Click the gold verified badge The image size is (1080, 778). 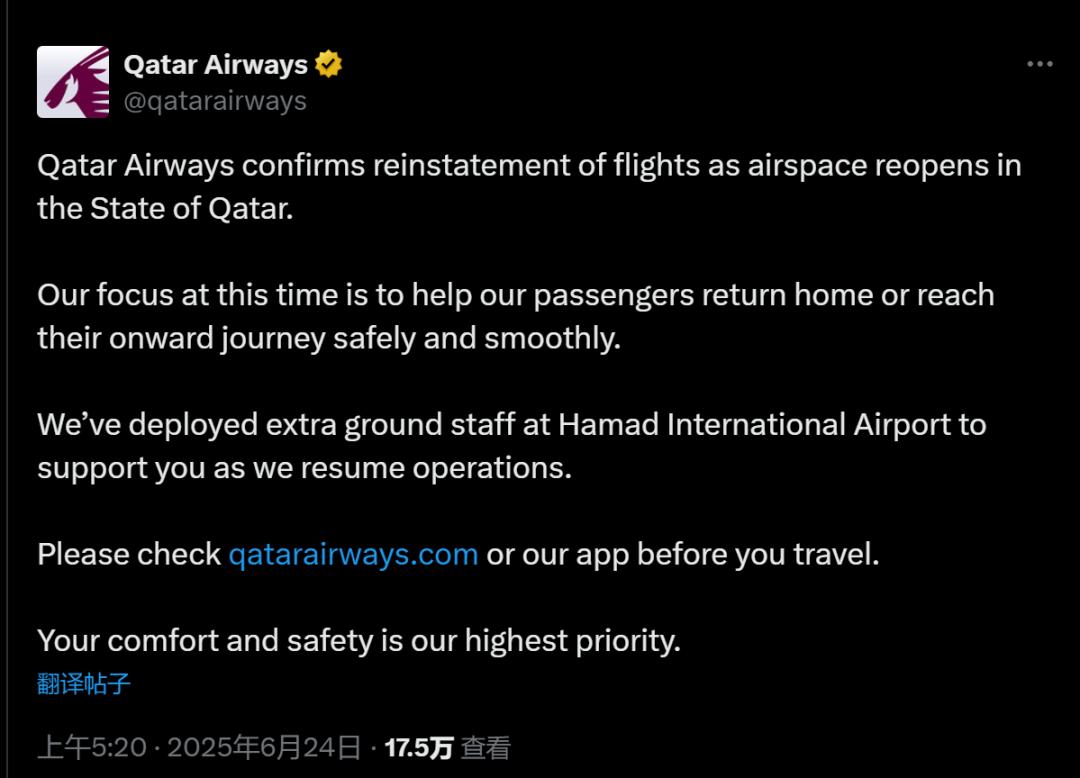click(x=328, y=65)
